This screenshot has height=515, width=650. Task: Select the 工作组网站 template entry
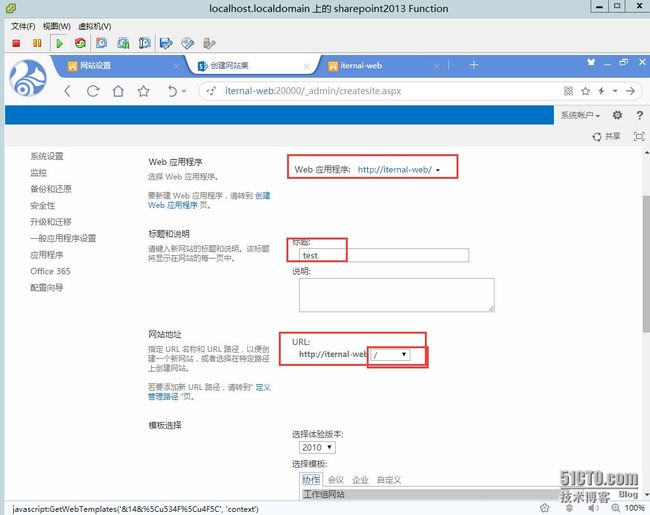point(431,494)
